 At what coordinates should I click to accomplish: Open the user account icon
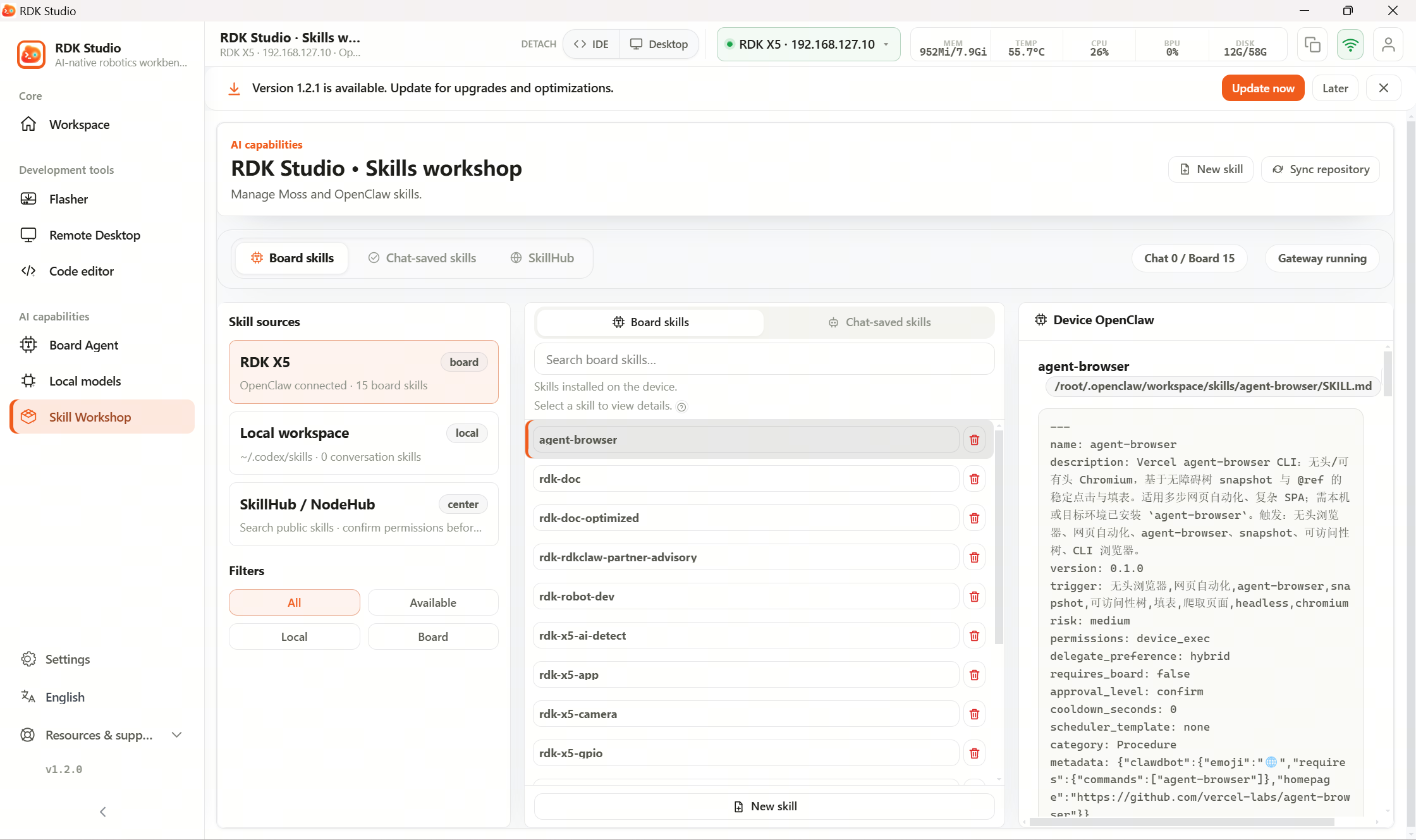1388,44
